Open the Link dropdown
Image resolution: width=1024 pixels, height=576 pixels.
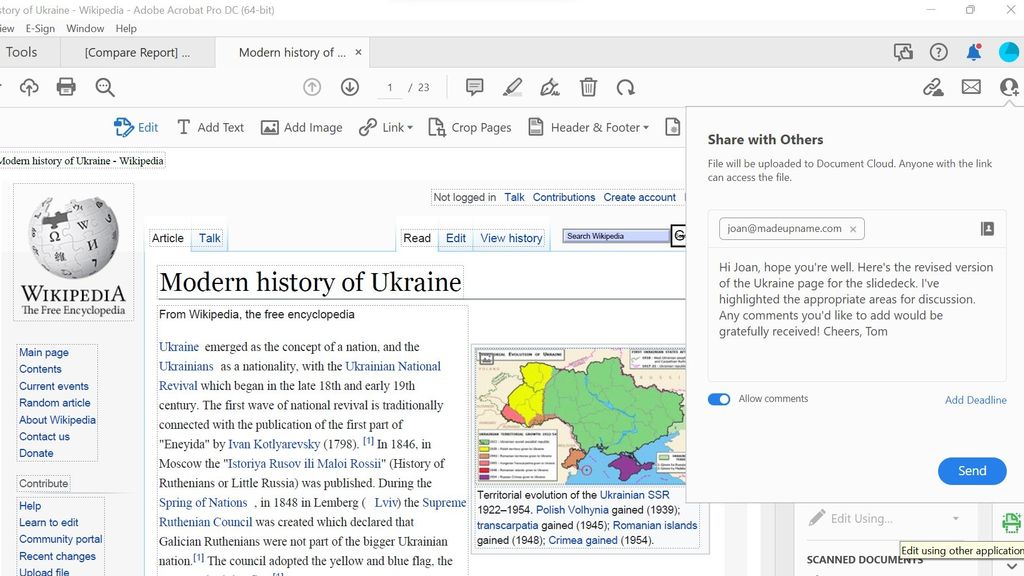pyautogui.click(x=386, y=127)
